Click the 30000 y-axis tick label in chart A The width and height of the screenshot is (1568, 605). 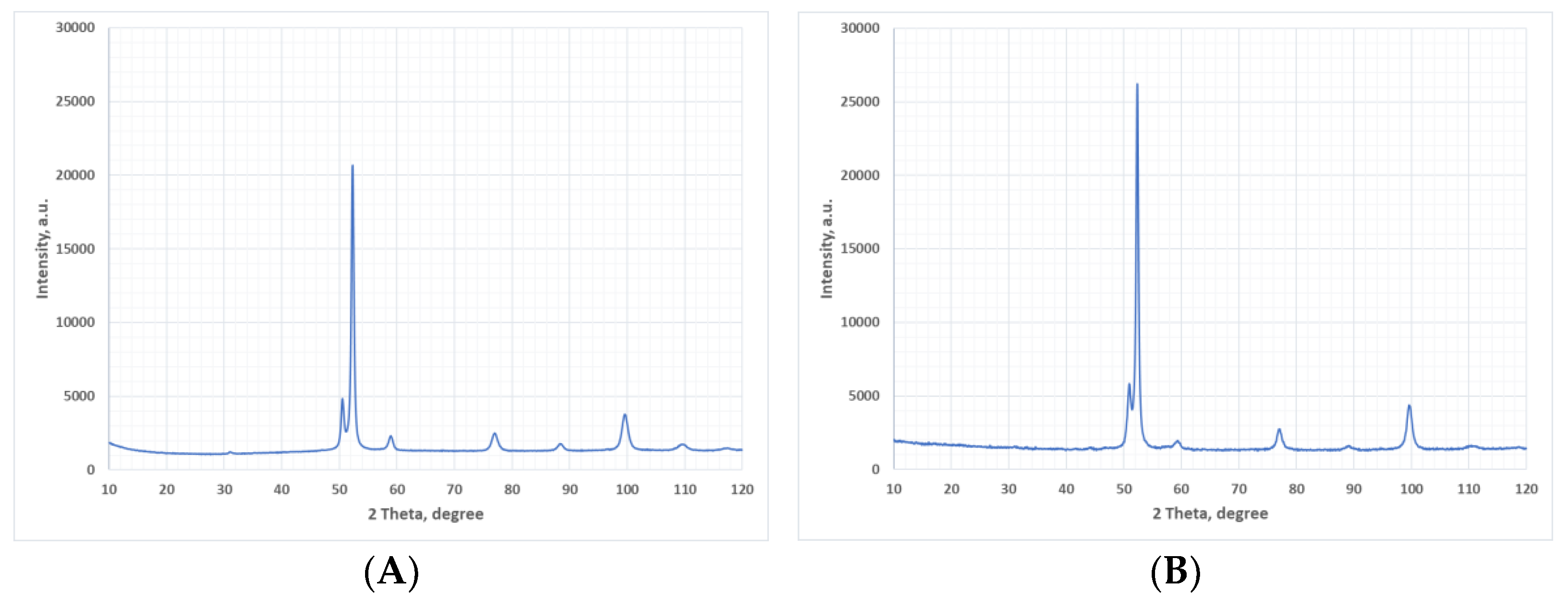76,27
